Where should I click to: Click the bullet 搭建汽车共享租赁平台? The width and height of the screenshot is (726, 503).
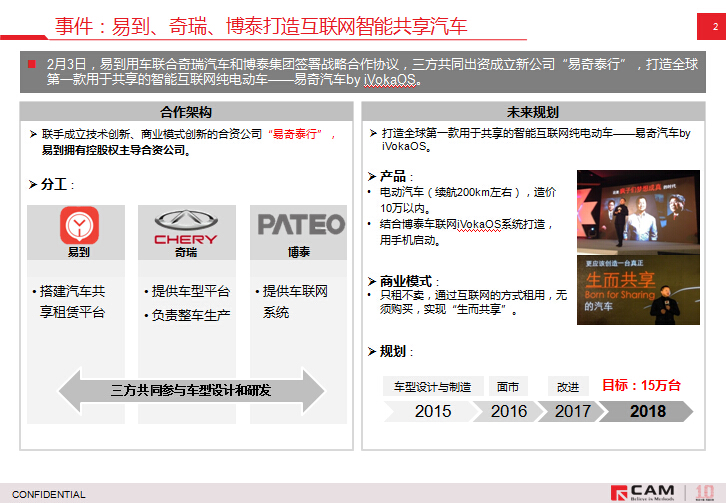point(69,302)
